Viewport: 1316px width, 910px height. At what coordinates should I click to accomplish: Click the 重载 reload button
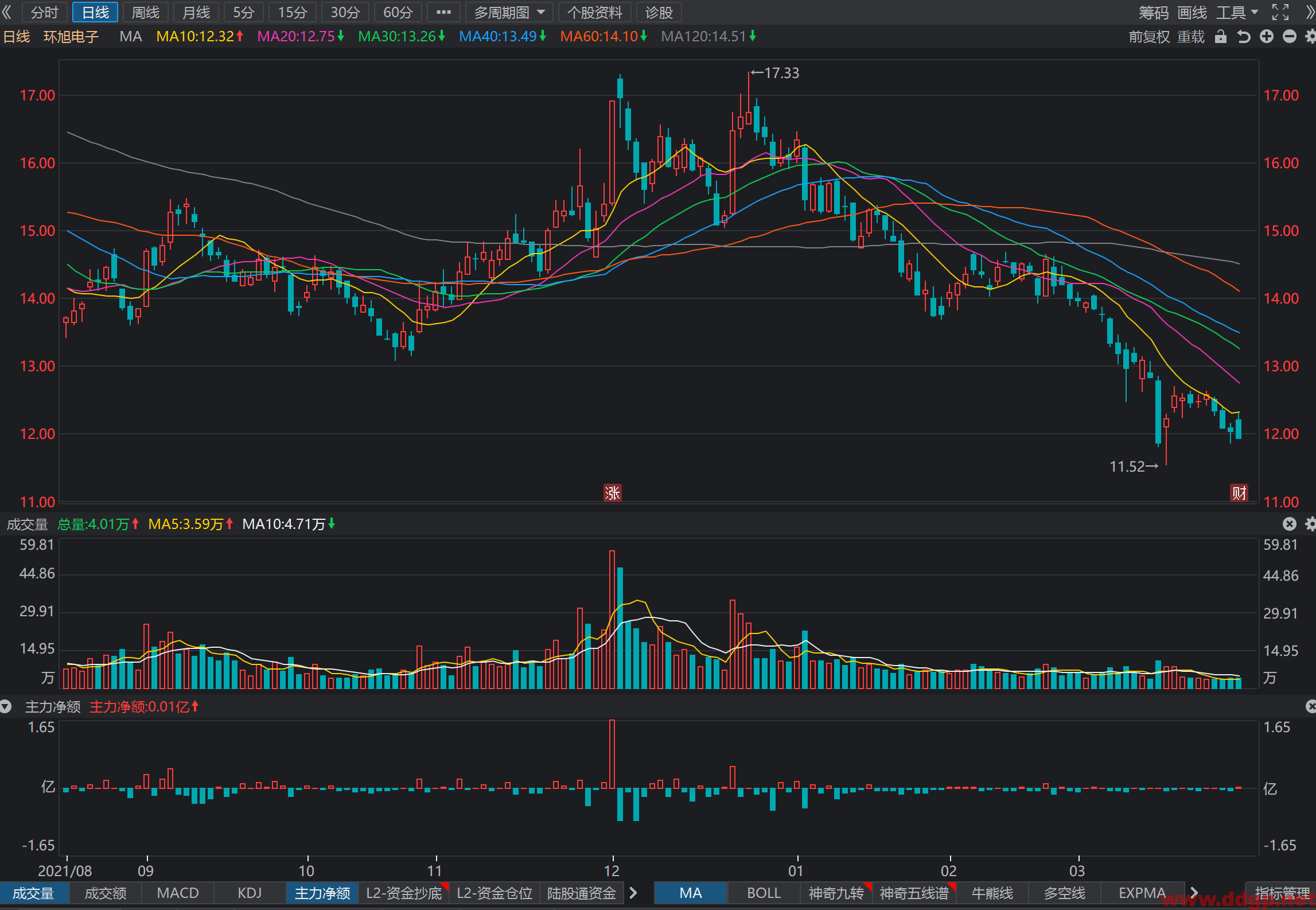tap(1191, 37)
